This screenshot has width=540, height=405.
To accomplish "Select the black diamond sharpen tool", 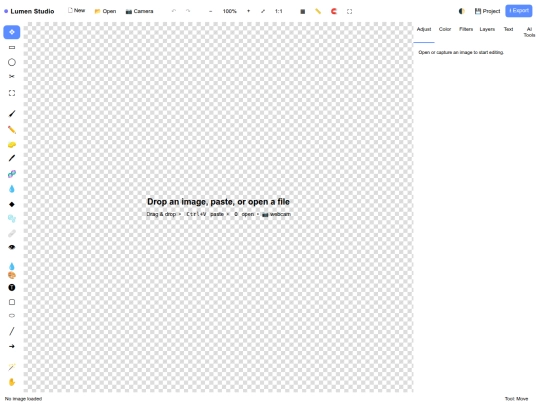I will (x=12, y=204).
